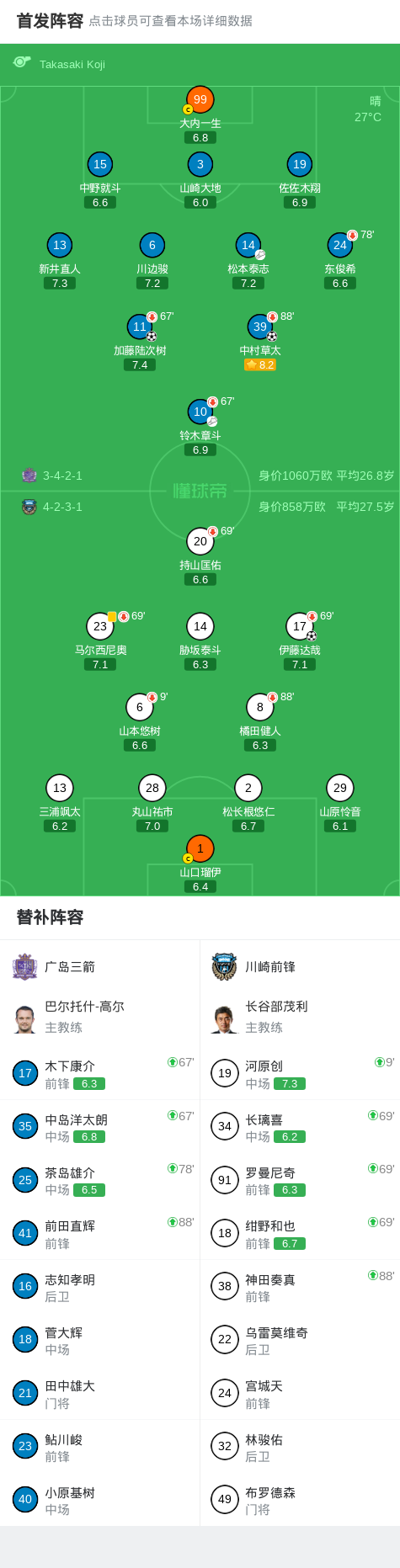Click referee name Takasaki Koji
The width and height of the screenshot is (400, 1568).
coord(72,65)
